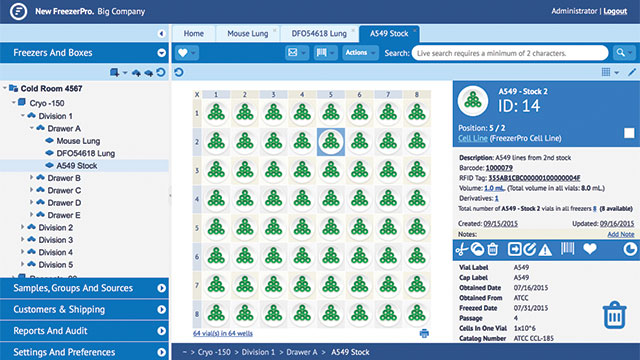Viewport: 640px width, 360px height.
Task: Click the heart favorite icon in vial toolbar
Action: [590, 249]
